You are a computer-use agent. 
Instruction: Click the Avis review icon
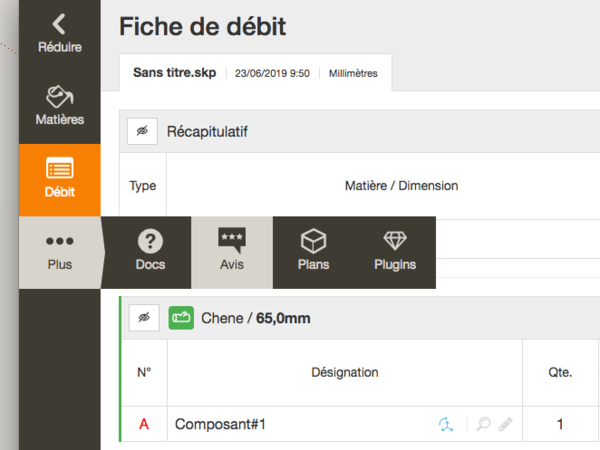click(231, 252)
